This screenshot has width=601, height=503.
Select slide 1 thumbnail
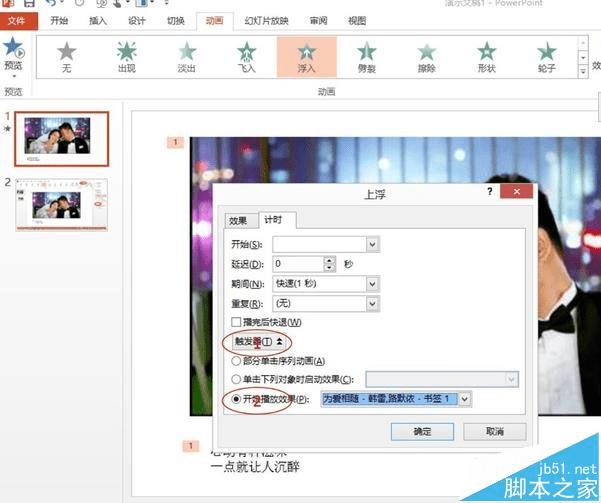[62, 139]
